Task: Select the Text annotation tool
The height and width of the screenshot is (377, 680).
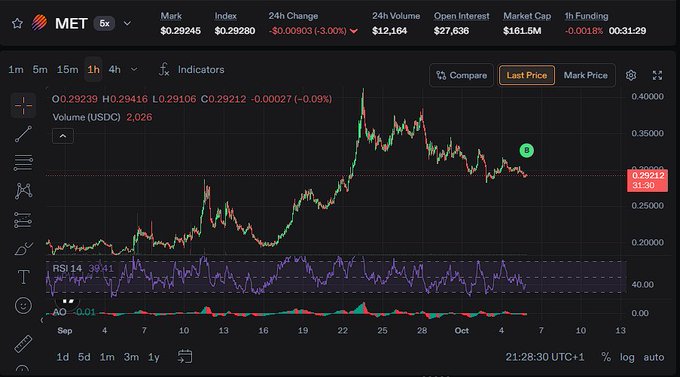Action: click(23, 277)
